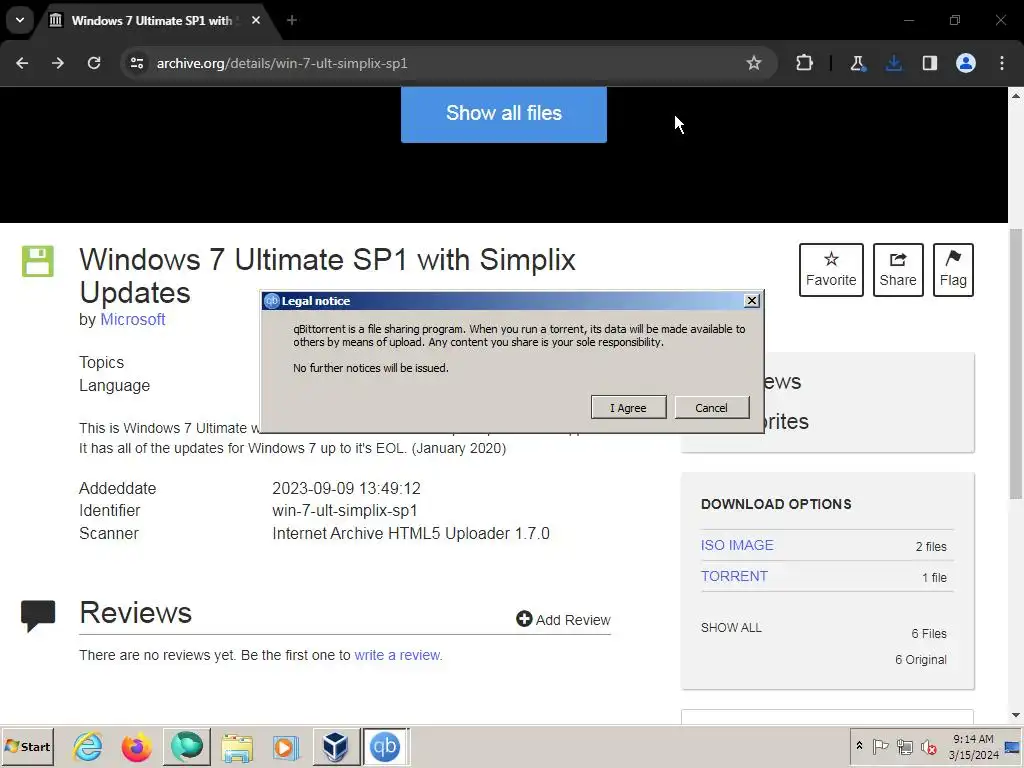Viewport: 1024px width, 768px height.
Task: View site information icon in address bar
Action: pos(136,63)
